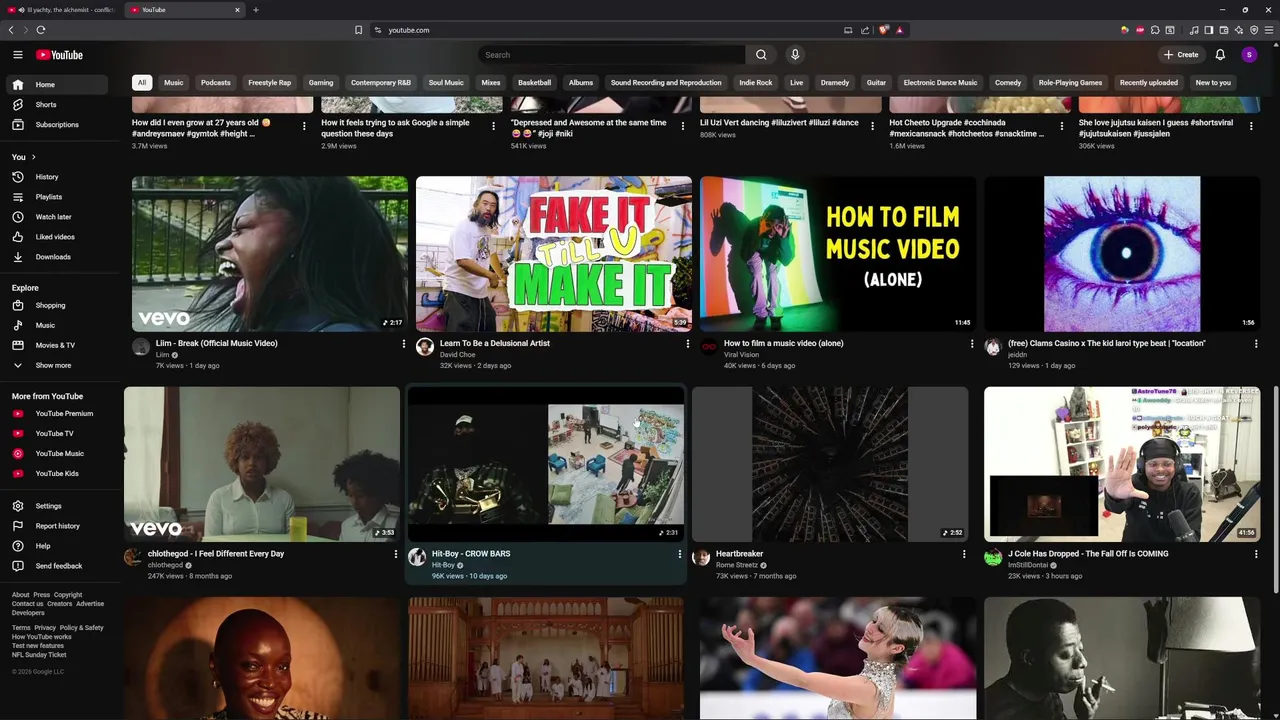Click the YouTube search input field
This screenshot has width=1280, height=720.
click(x=612, y=55)
